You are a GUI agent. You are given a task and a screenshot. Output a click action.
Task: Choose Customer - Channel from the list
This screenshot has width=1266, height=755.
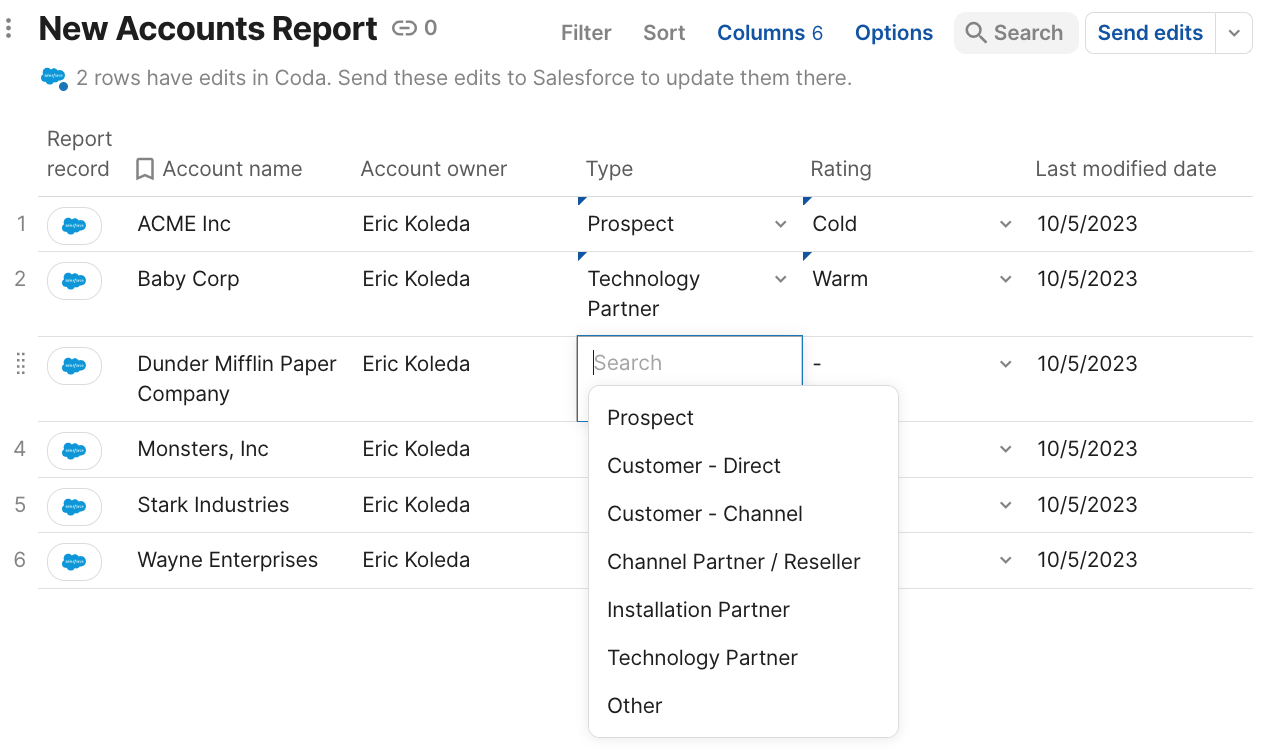[743, 514]
